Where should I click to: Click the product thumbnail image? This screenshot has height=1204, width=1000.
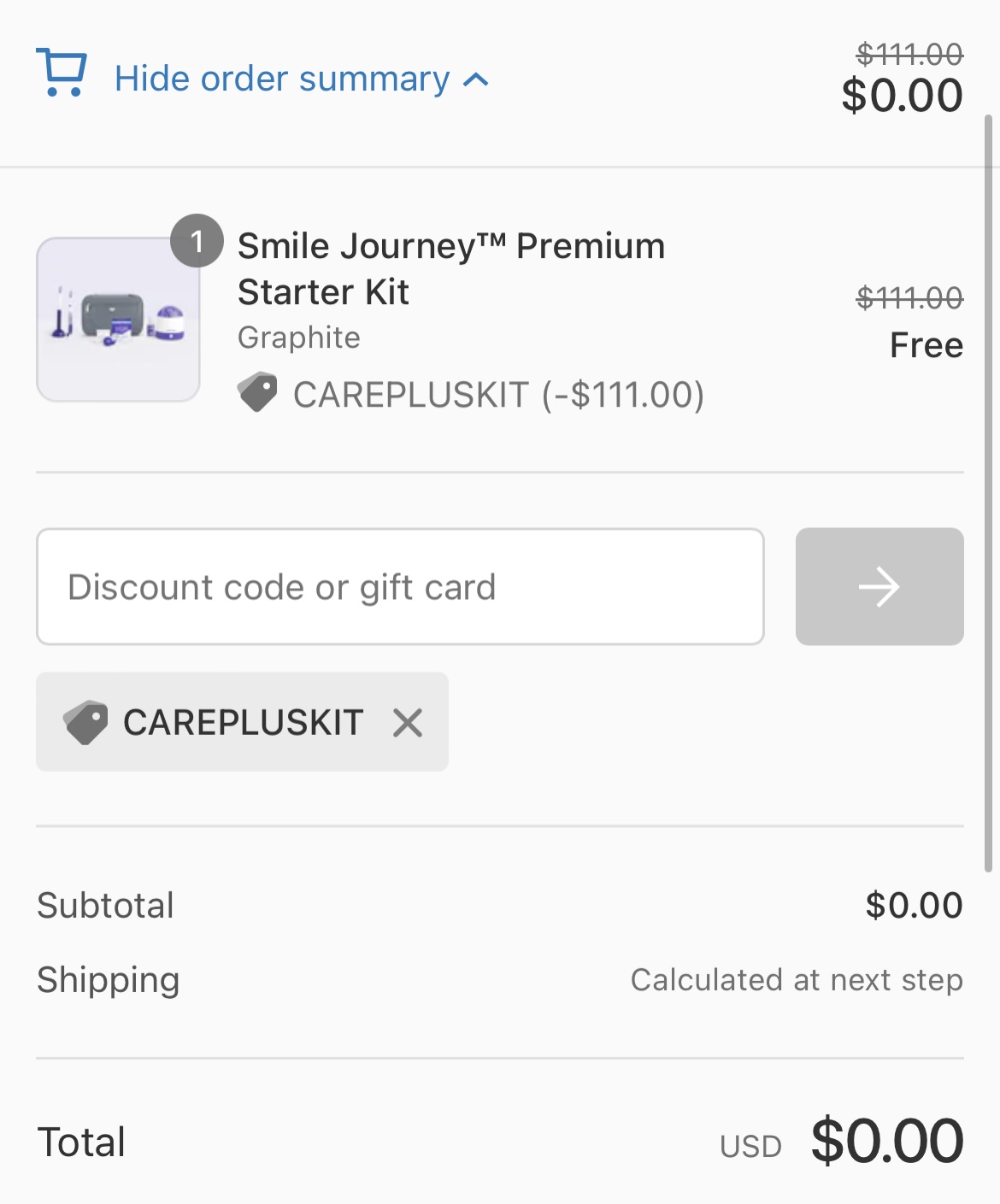117,319
